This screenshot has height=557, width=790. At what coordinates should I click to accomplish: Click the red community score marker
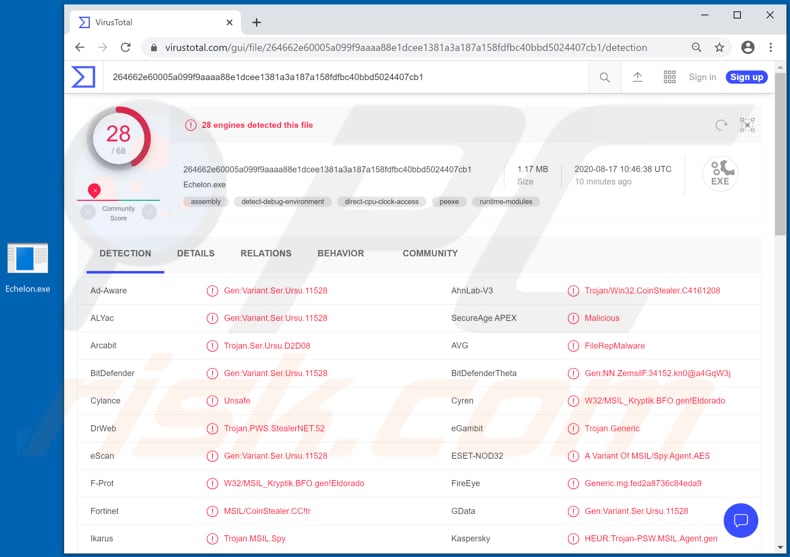(x=94, y=190)
